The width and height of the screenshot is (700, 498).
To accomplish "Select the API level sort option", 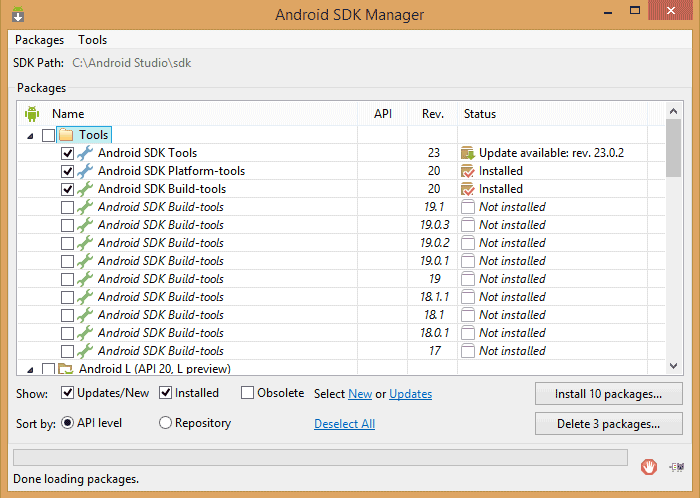I will [x=67, y=423].
